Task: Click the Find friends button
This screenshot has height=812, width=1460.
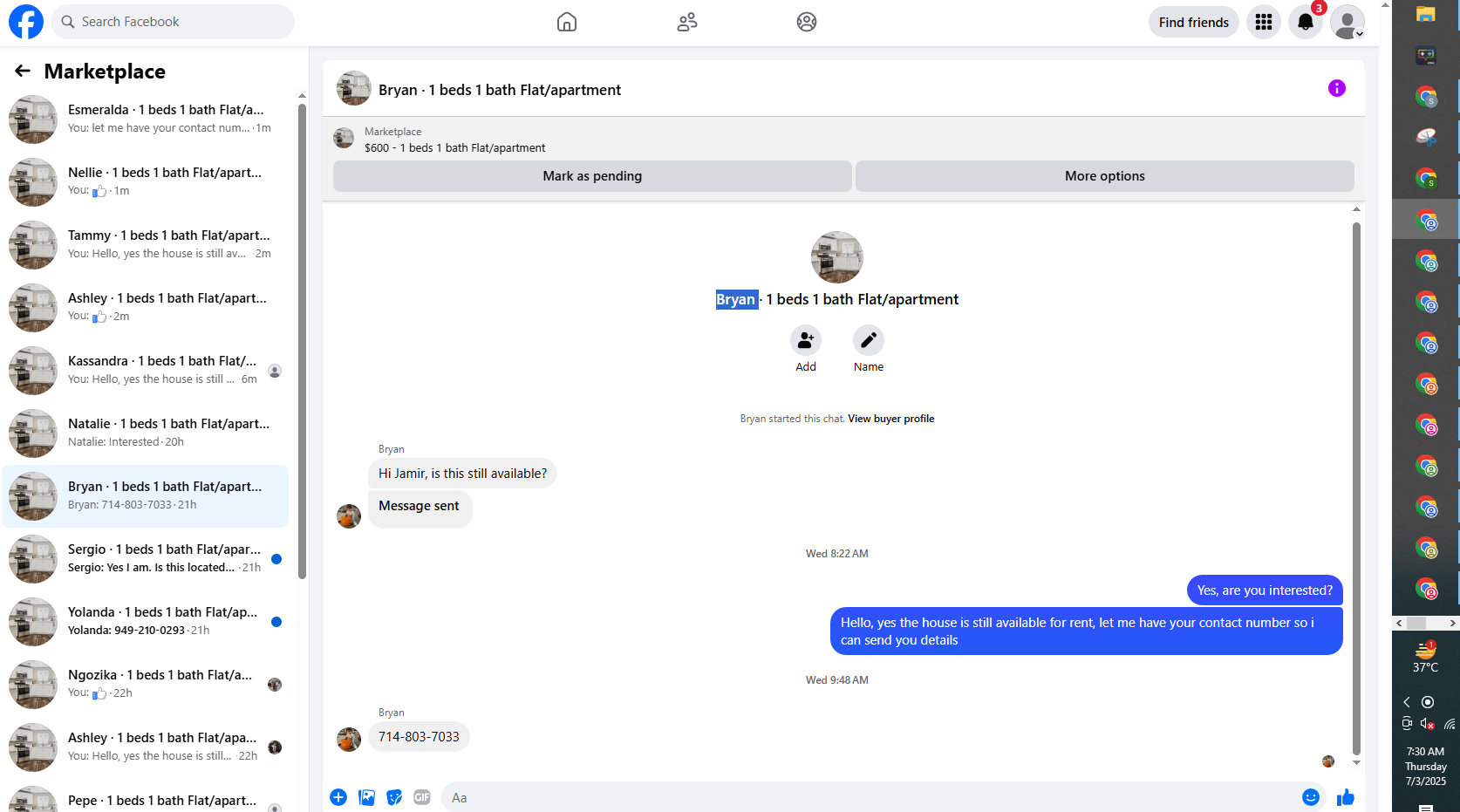Action: 1193,22
